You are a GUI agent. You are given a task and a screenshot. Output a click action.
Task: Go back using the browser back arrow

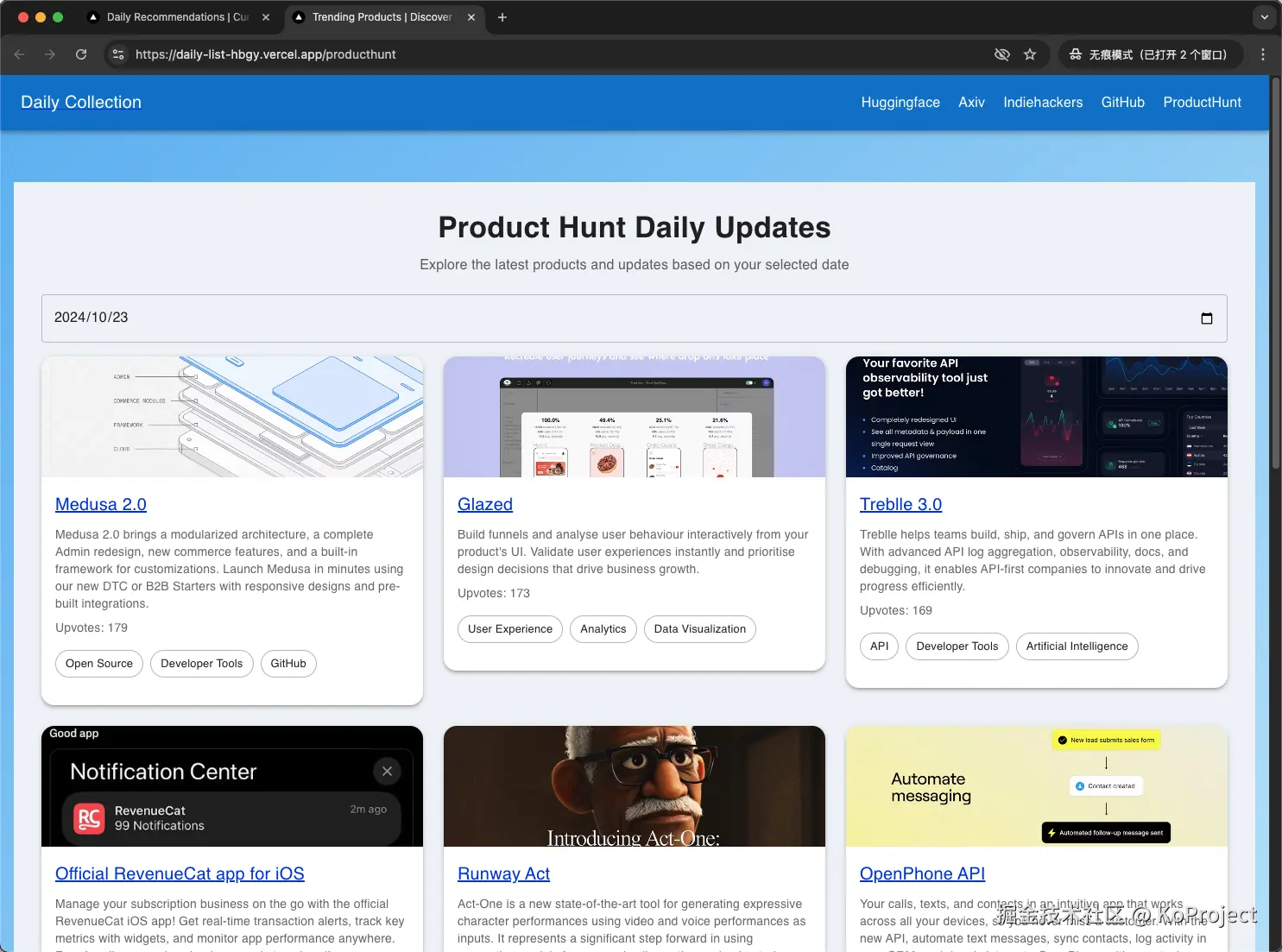[x=20, y=54]
